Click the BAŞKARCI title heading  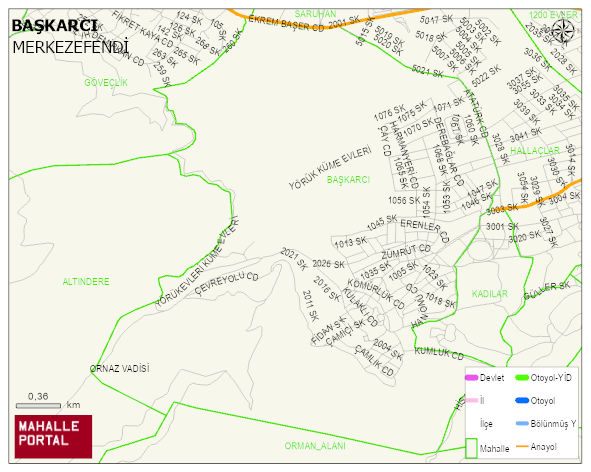pyautogui.click(x=54, y=26)
